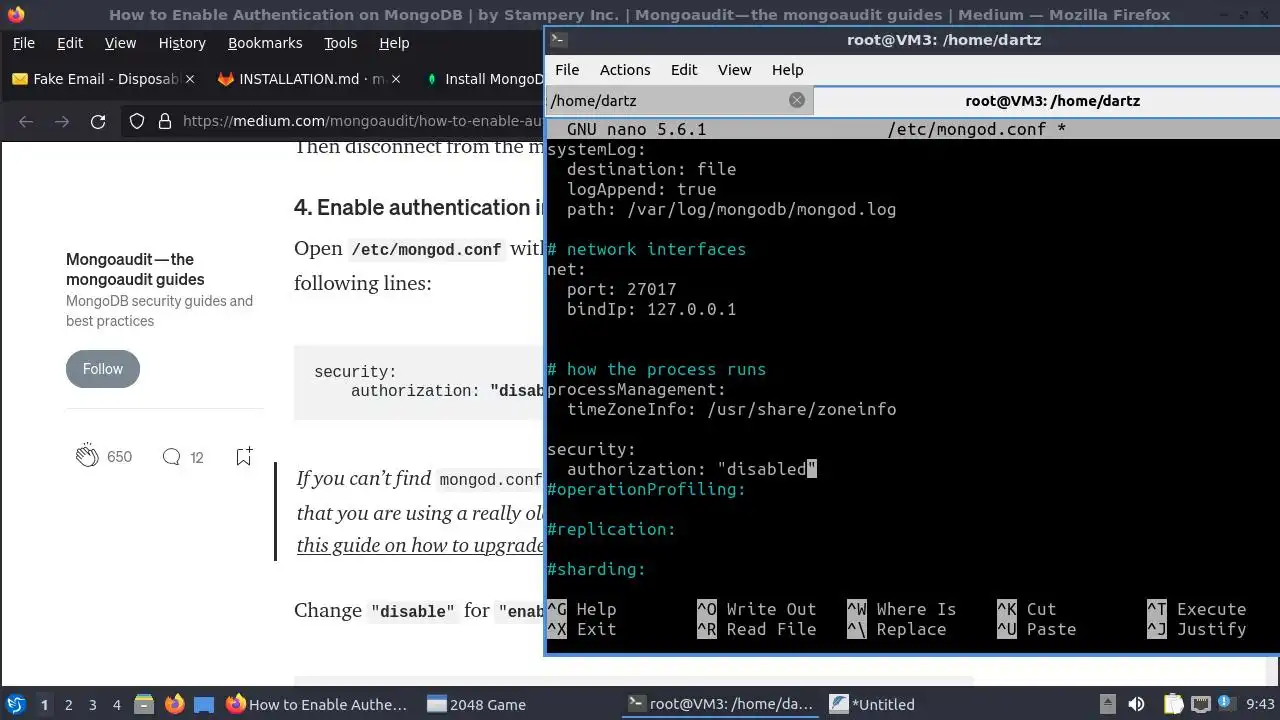Click the removable media tray icon
1280x720 pixels.
(x=1107, y=704)
